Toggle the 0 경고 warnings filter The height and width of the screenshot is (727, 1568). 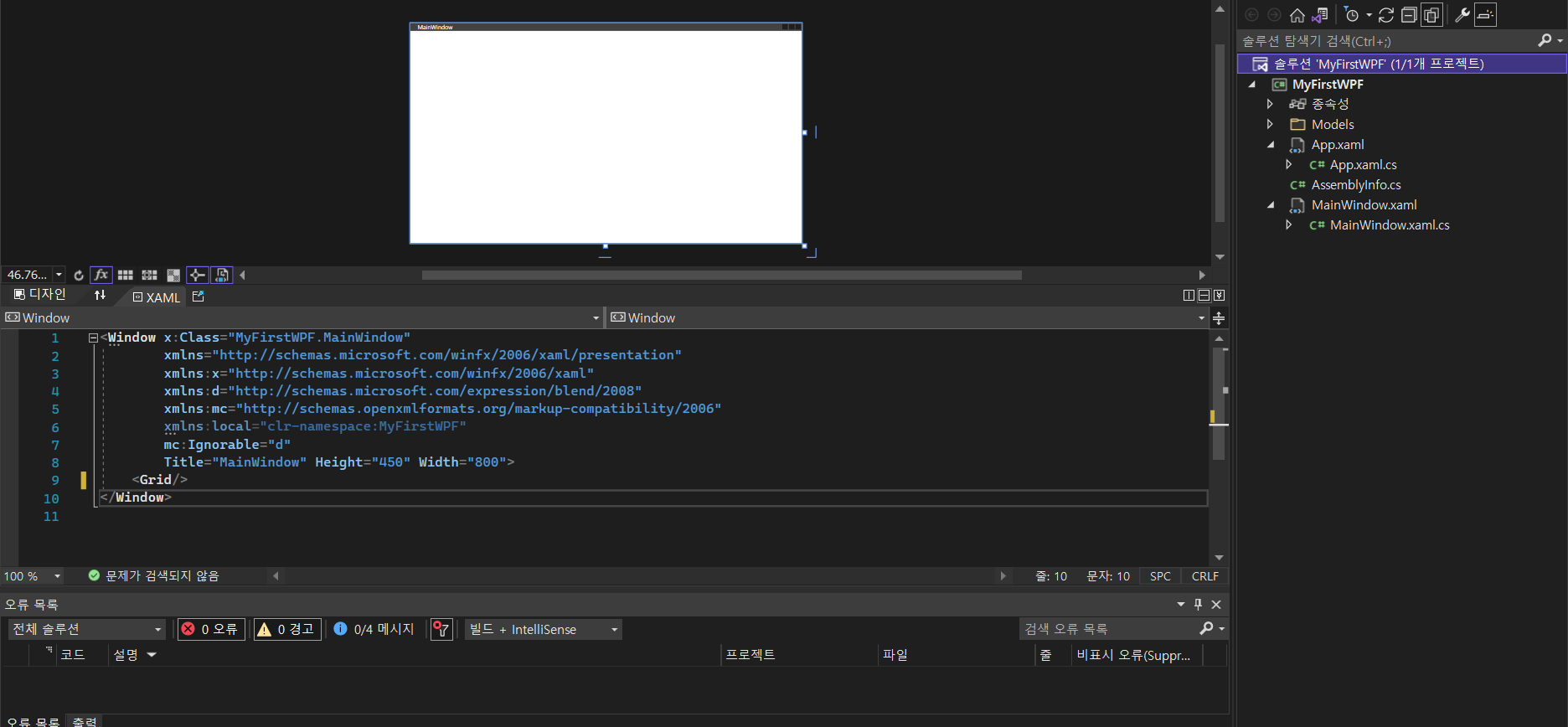pos(287,629)
